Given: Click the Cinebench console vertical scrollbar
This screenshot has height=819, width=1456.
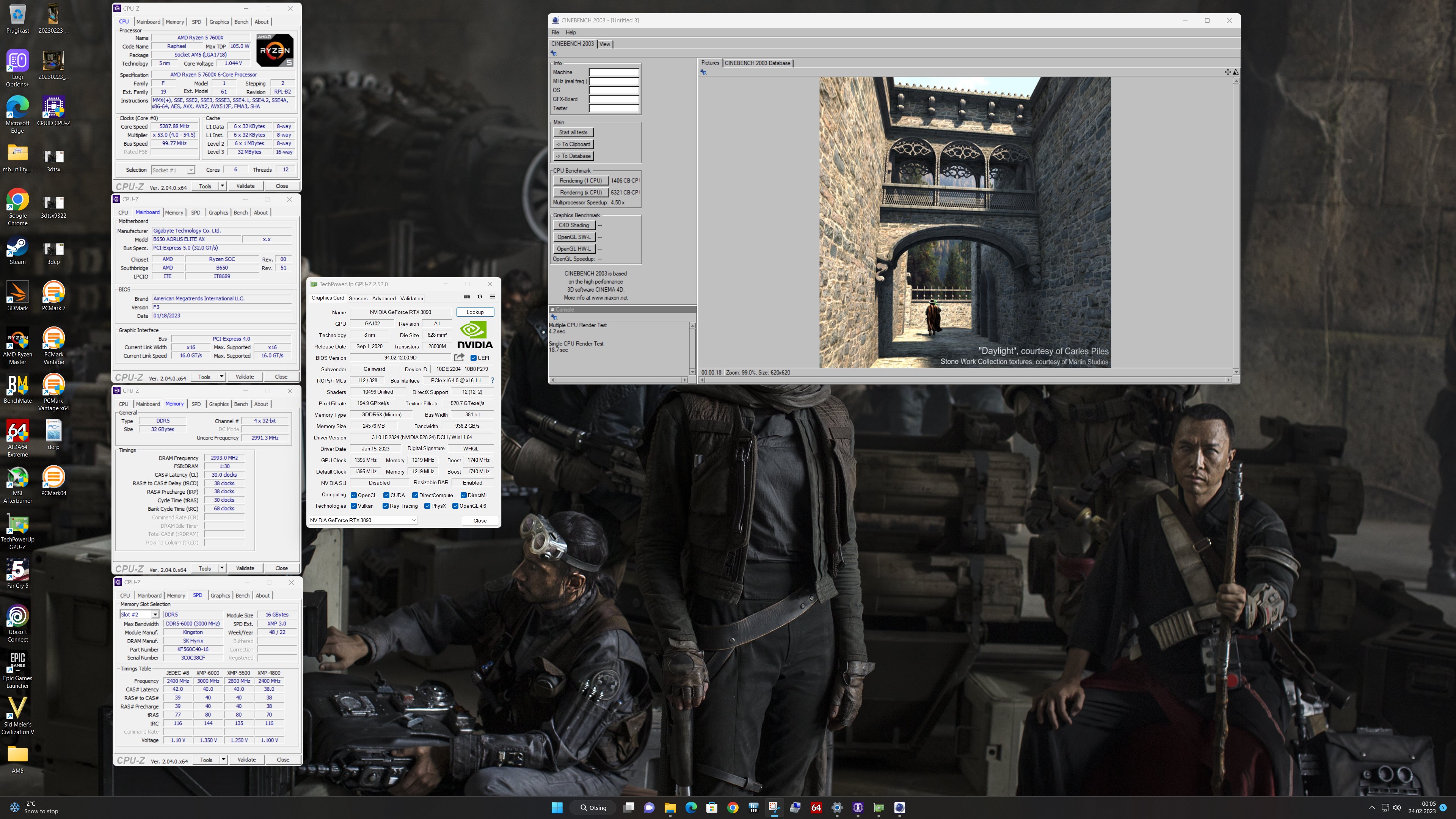Looking at the screenshot, I should point(692,349).
